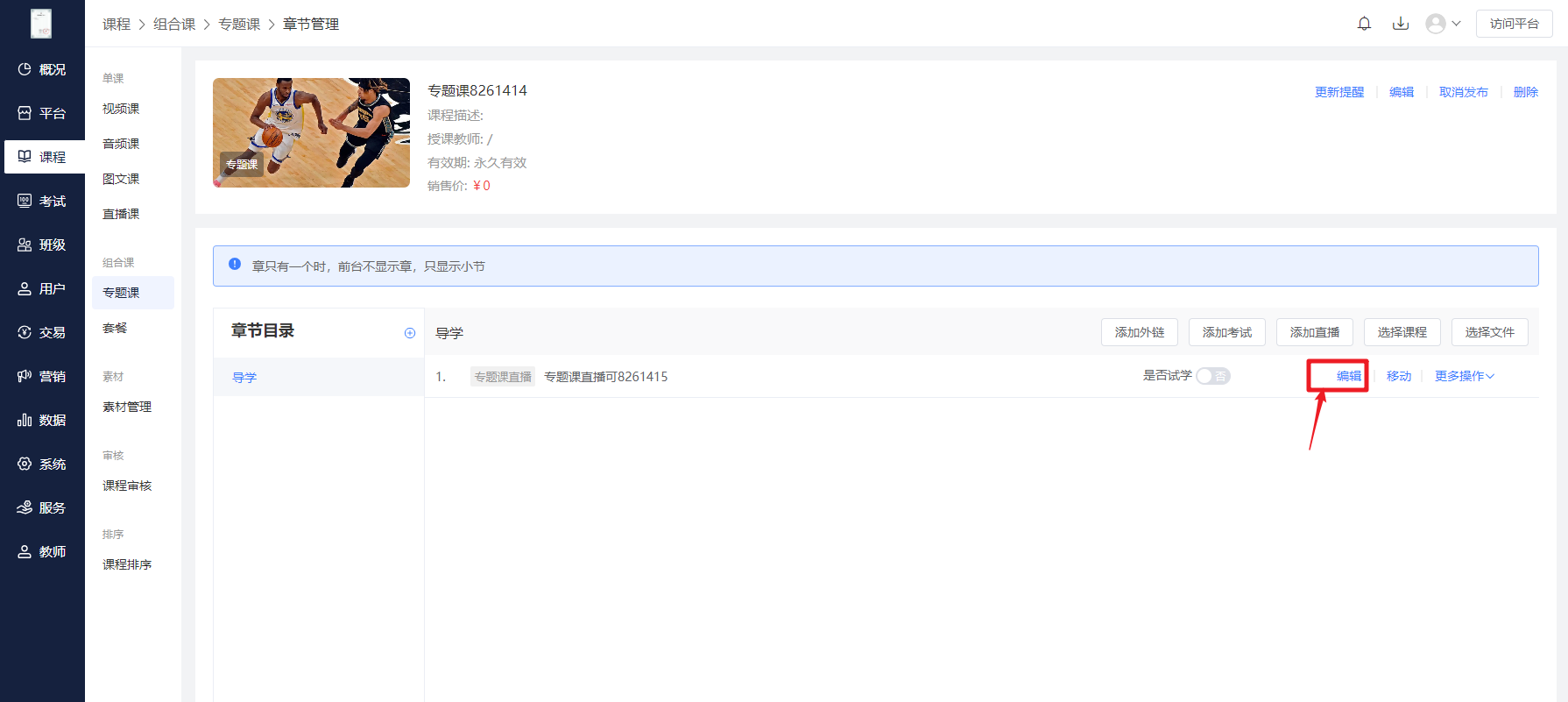1568x702 pixels.
Task: Select 音频课 in the submenu
Action: pos(121,144)
